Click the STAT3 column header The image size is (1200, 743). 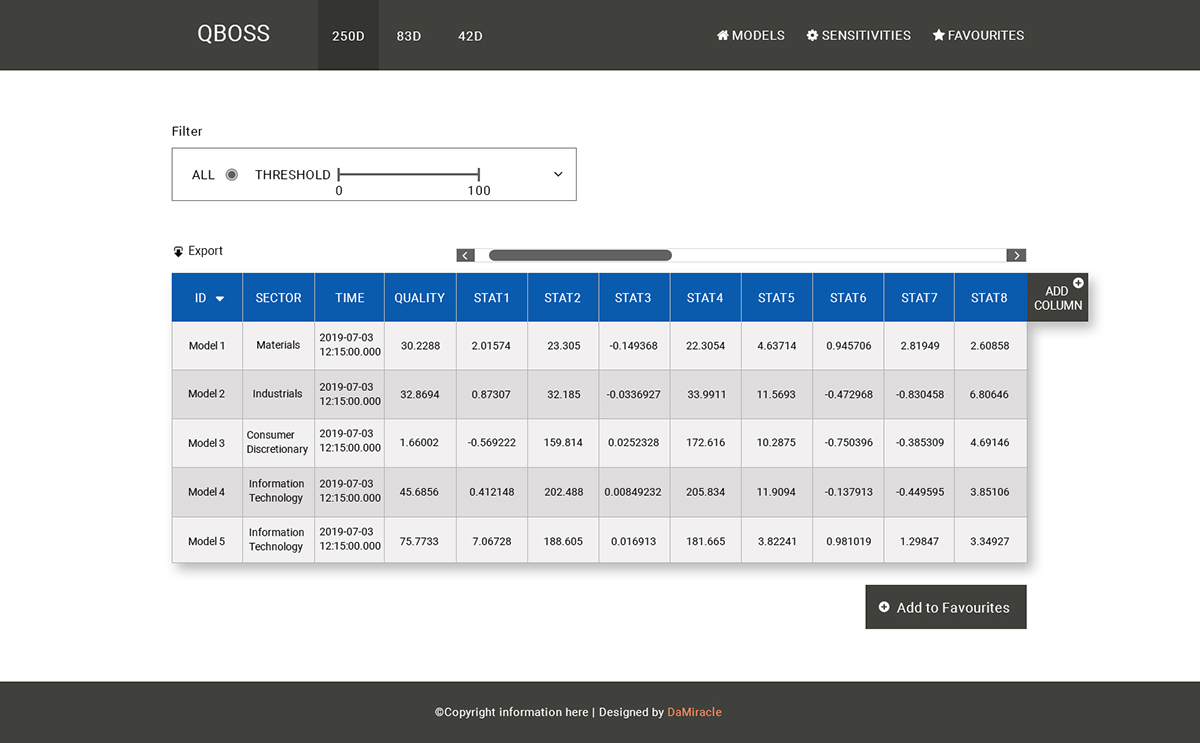click(x=634, y=298)
